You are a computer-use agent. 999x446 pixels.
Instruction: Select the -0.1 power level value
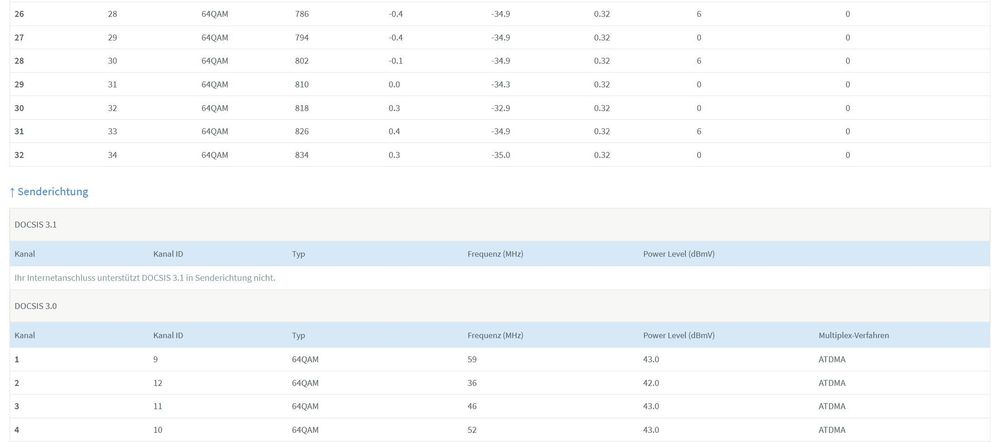coord(396,61)
